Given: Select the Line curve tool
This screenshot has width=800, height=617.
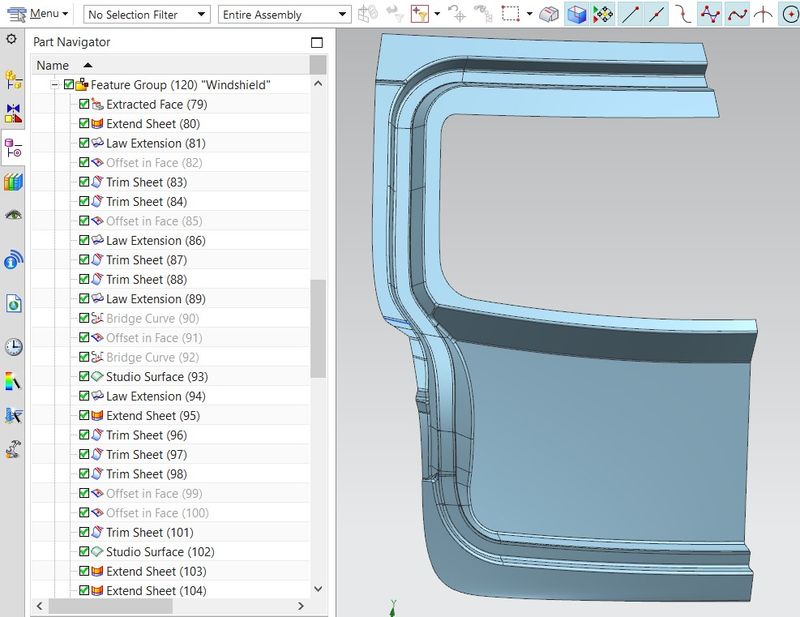Looking at the screenshot, I should 628,14.
